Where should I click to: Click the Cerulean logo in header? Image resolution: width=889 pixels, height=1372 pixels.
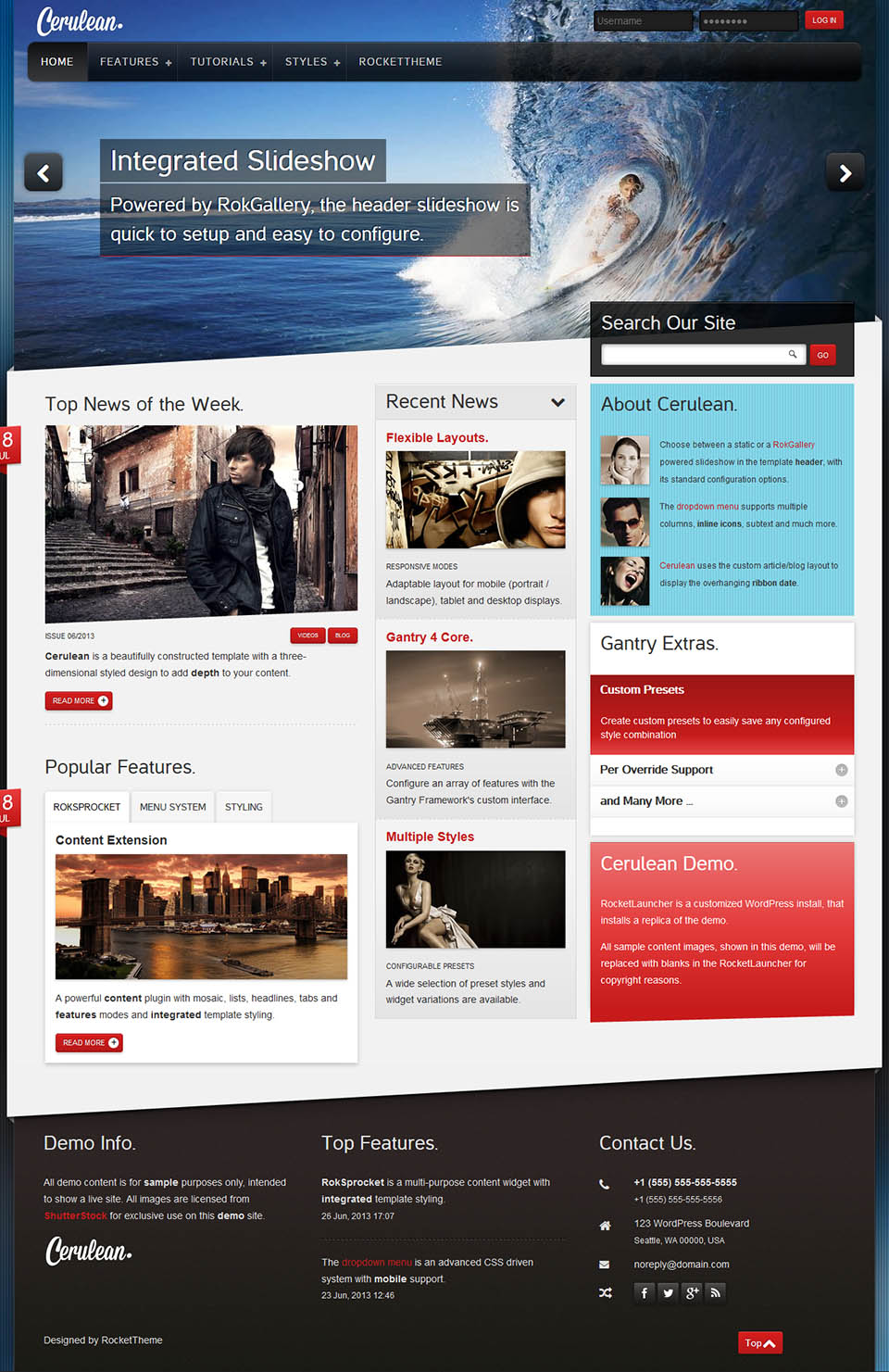coord(80,21)
